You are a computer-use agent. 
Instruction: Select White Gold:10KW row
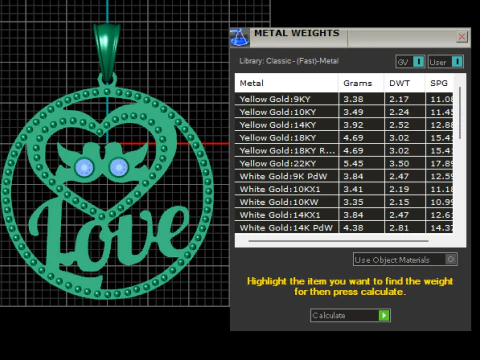coord(344,202)
